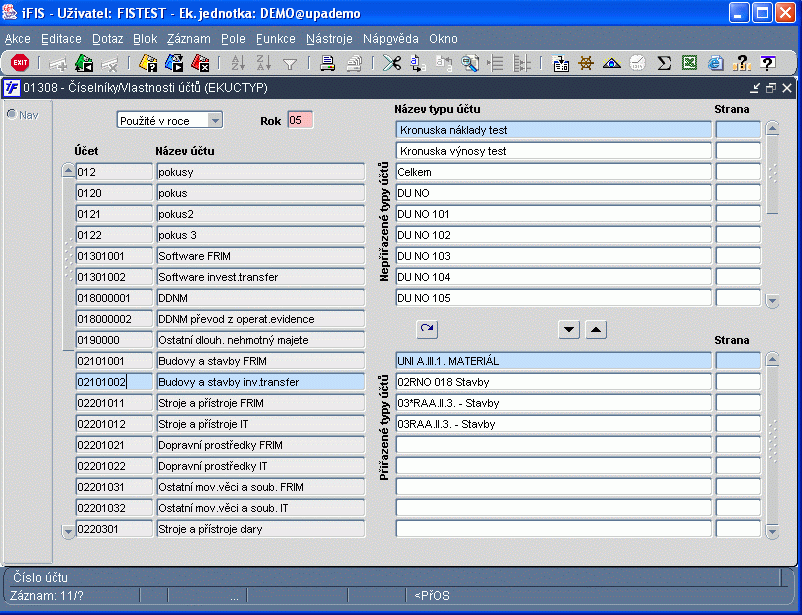Screen dimensions: 802x615
Task: Click the blue execute-query folder icon
Action: (174, 63)
